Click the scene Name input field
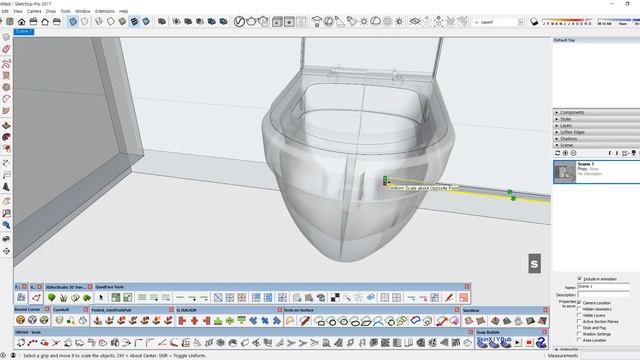 point(603,287)
